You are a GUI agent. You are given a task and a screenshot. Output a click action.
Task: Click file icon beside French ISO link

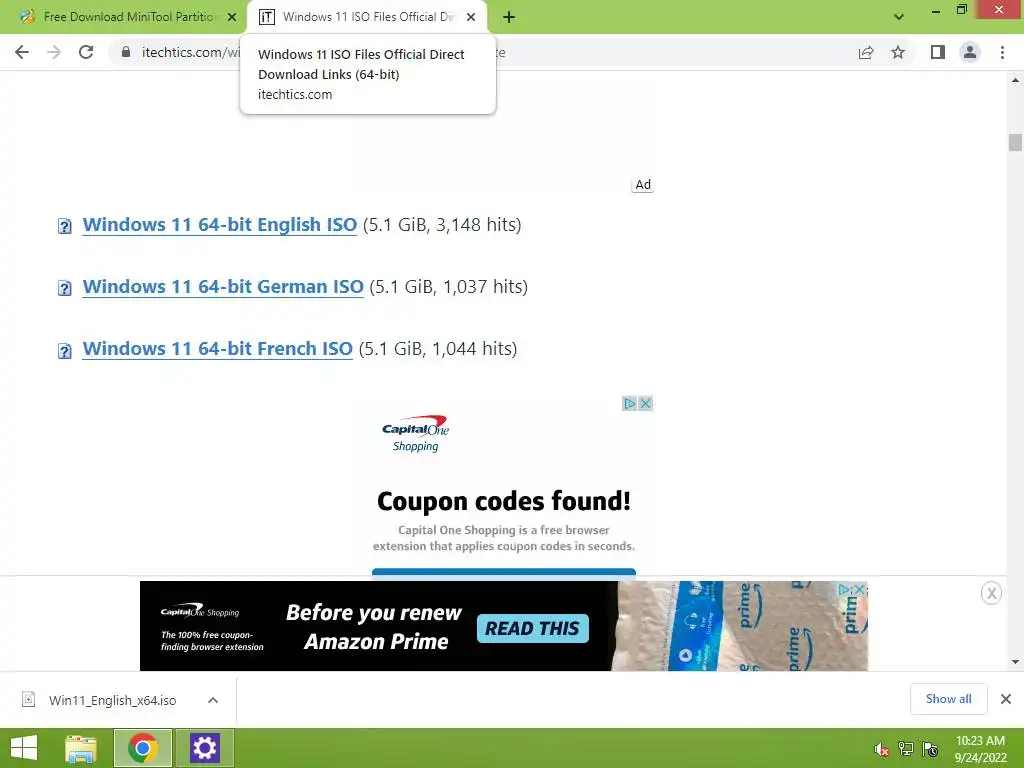(65, 351)
